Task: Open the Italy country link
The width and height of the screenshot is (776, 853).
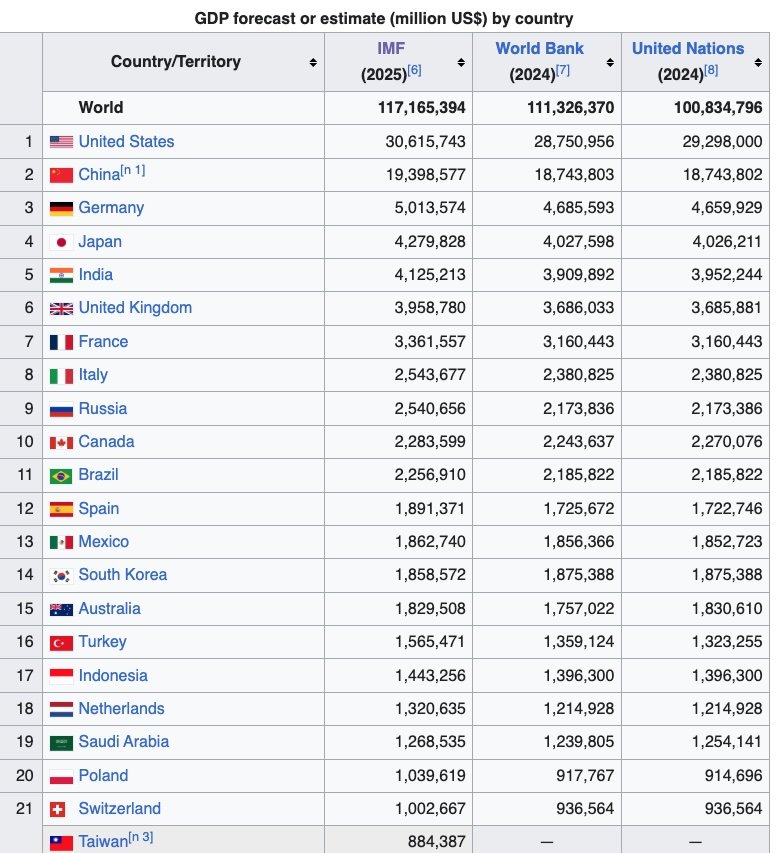Action: (x=93, y=375)
